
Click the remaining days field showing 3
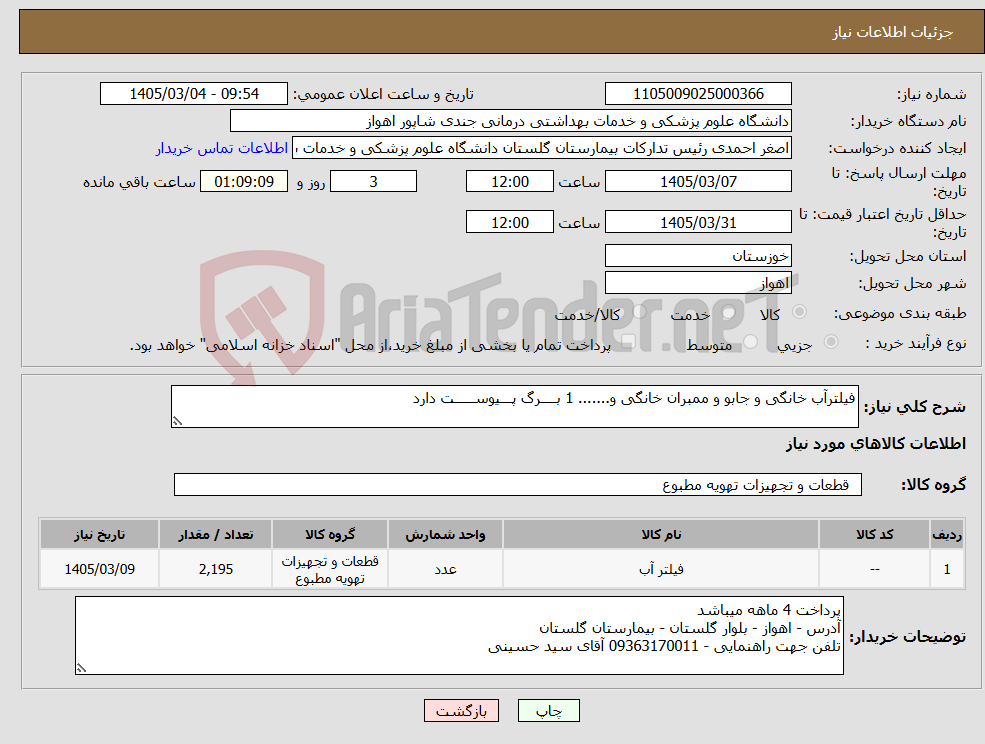click(373, 182)
